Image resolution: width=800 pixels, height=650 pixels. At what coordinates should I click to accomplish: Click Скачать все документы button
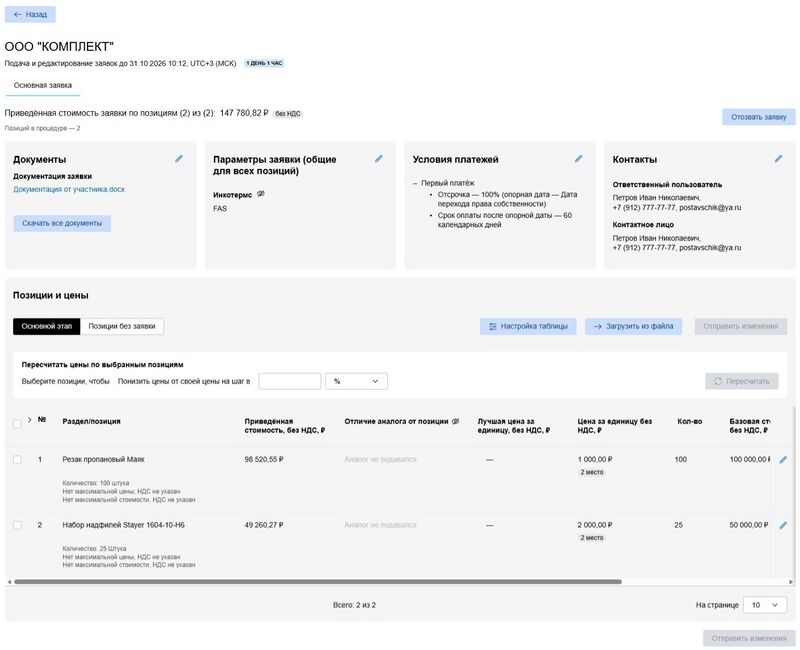click(x=62, y=223)
